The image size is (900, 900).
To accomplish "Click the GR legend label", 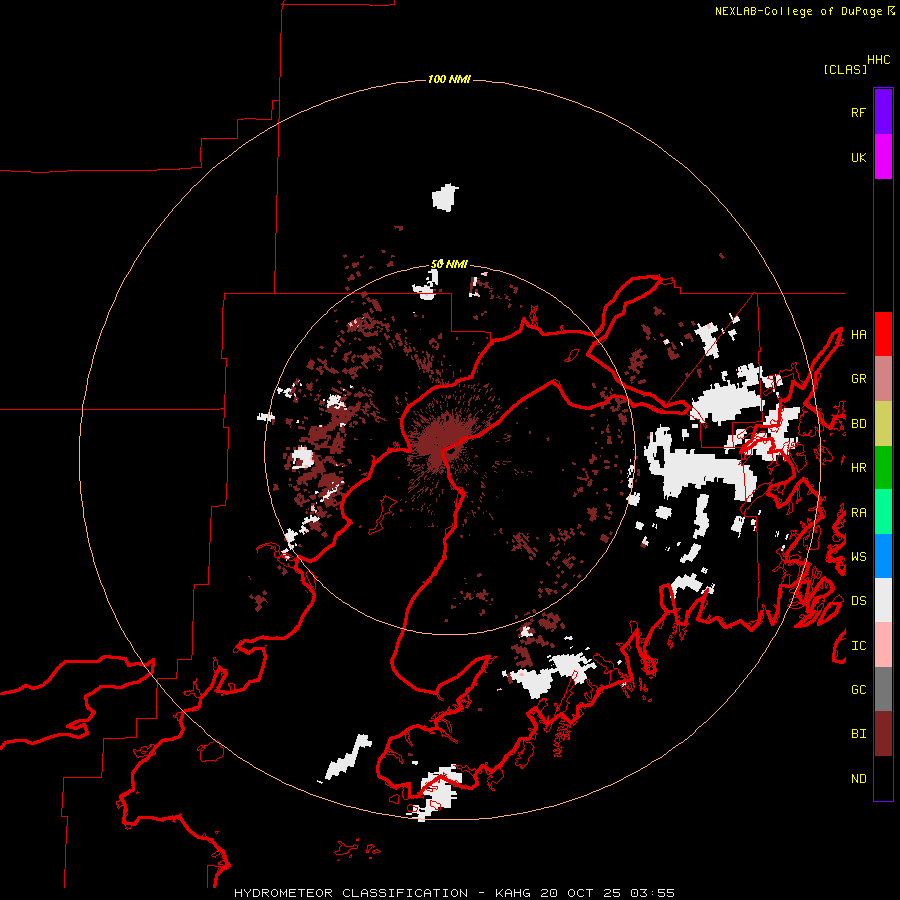I will click(859, 379).
